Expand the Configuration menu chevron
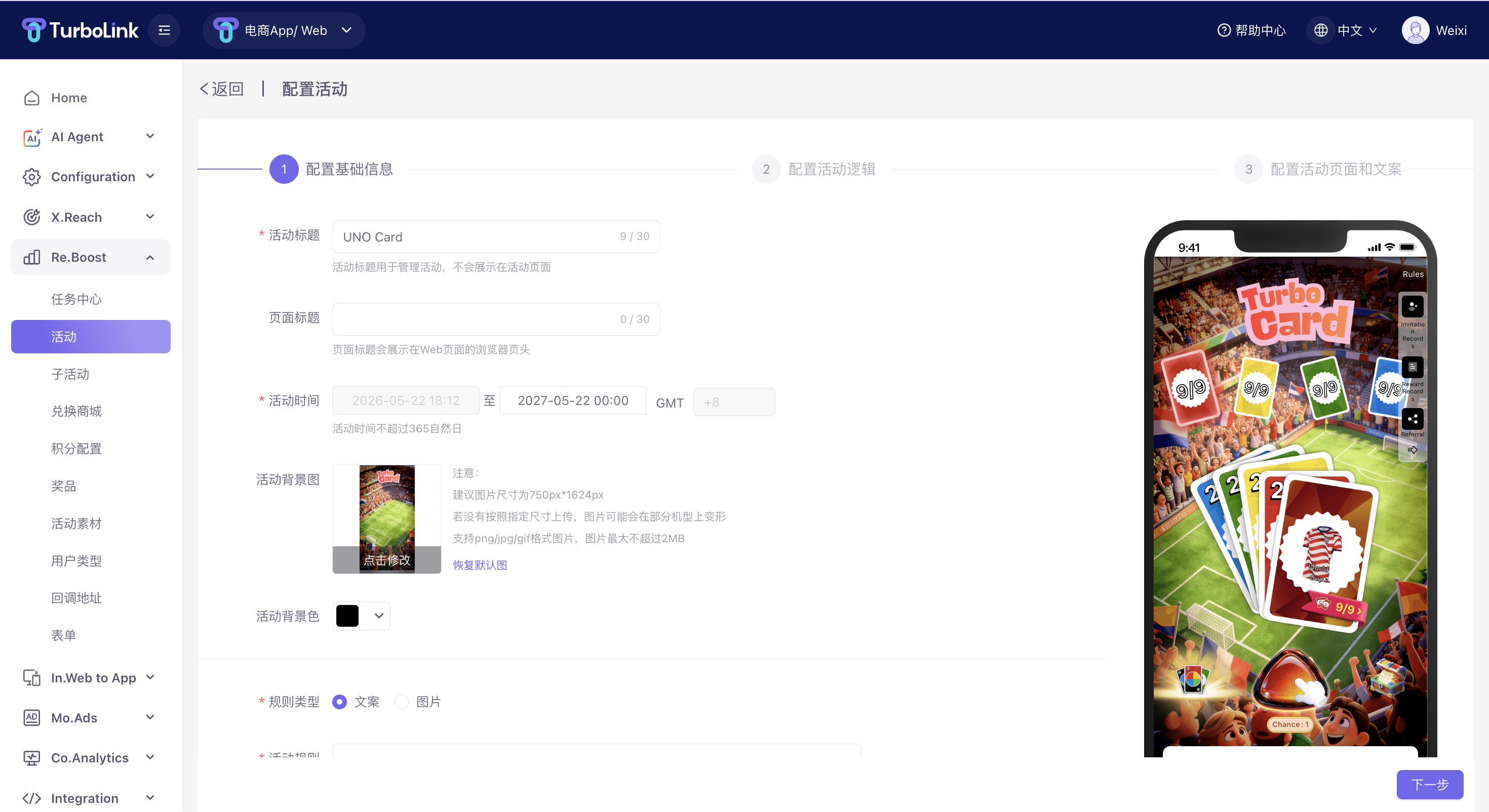Image resolution: width=1489 pixels, height=812 pixels. pyautogui.click(x=150, y=176)
